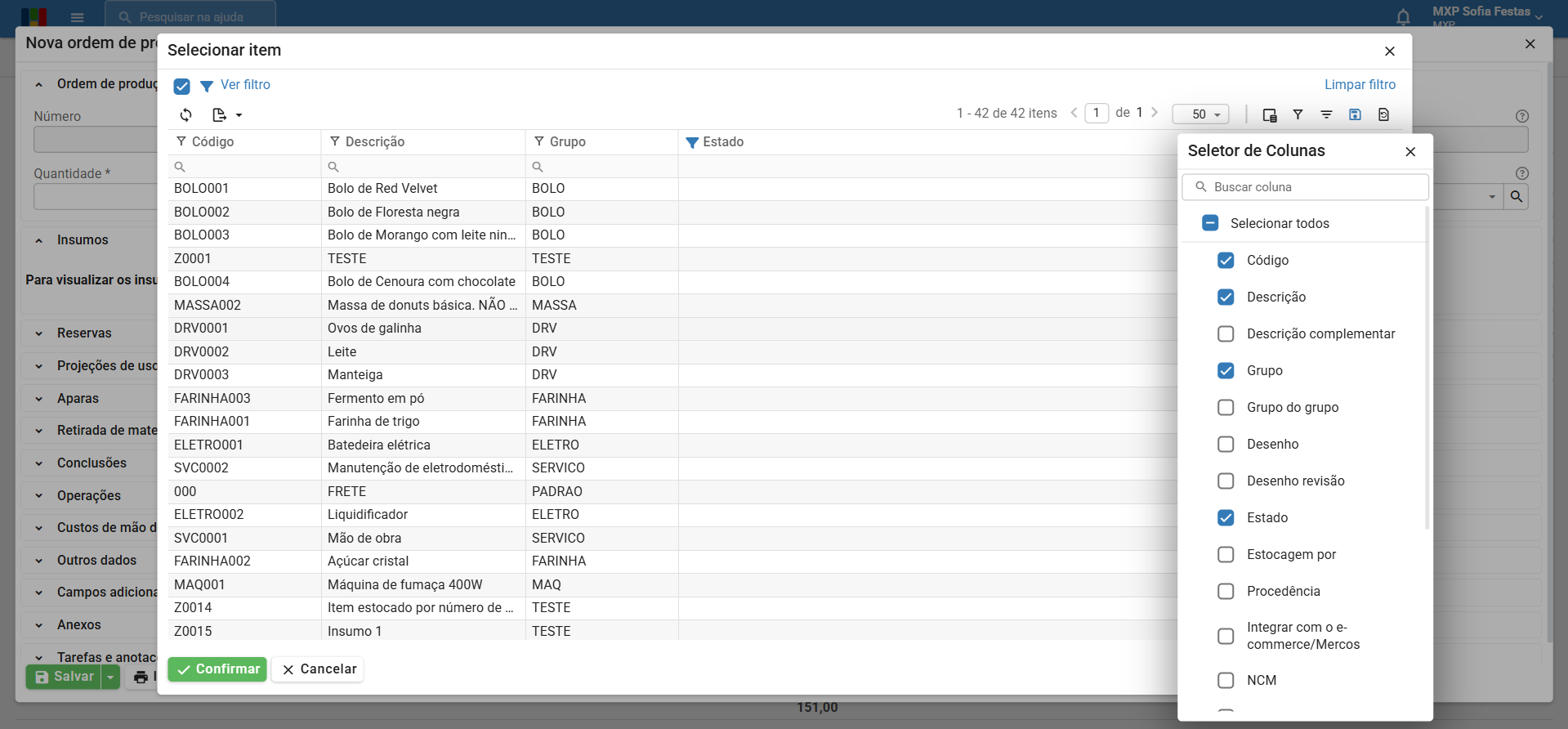Close the Selecionar item dialog
The height and width of the screenshot is (729, 1568).
tap(1390, 51)
